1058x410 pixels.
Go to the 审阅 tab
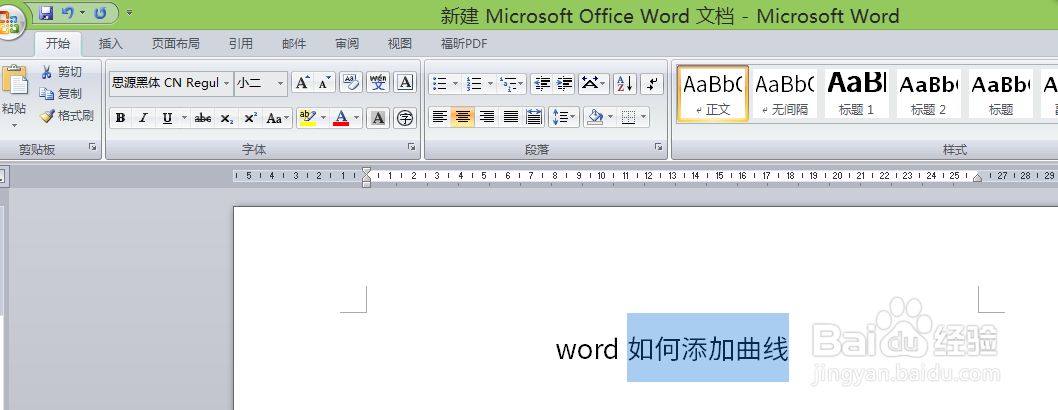(347, 44)
